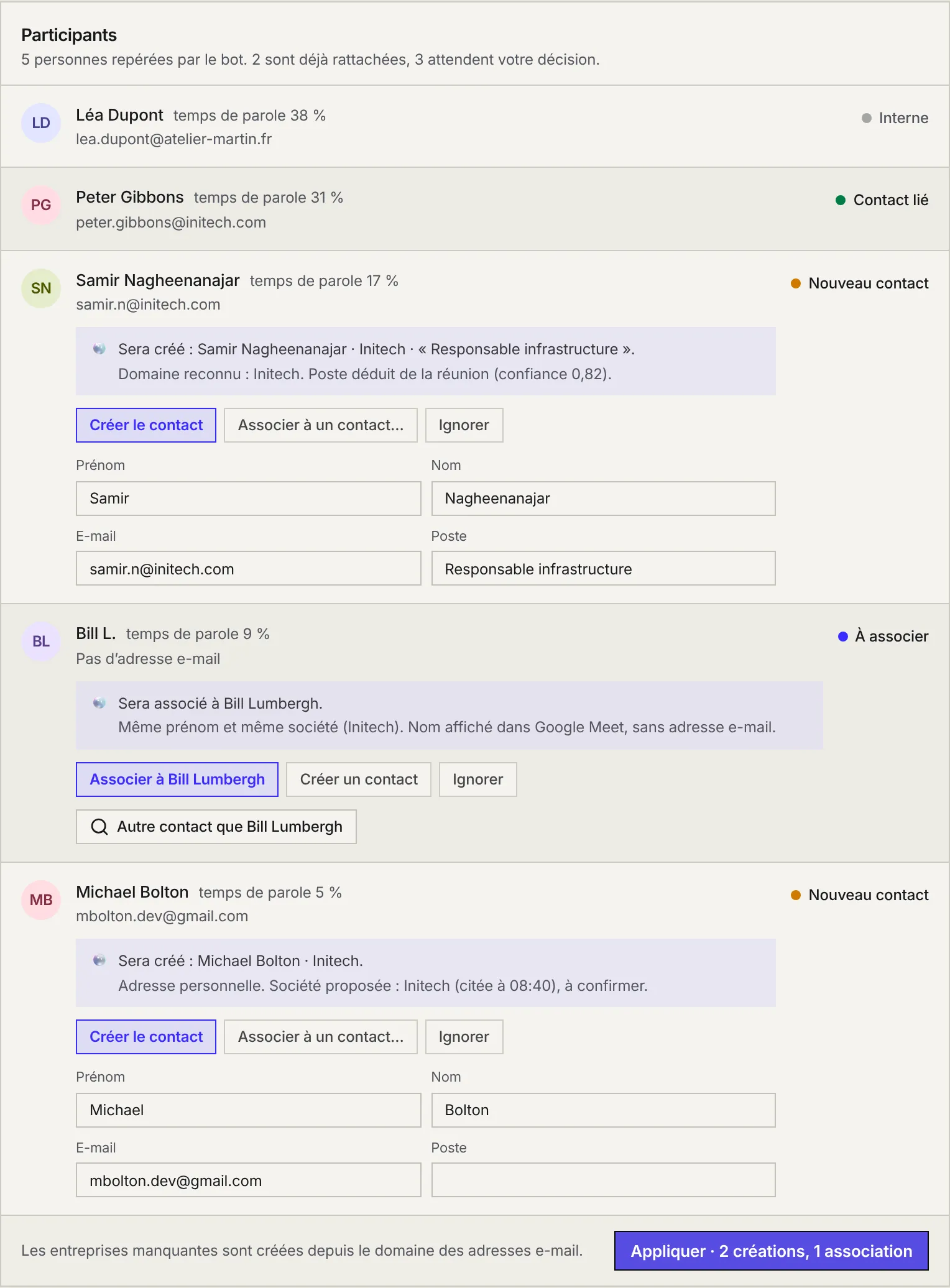Click the LD avatar for Léa Dupont
This screenshot has width=950, height=1288.
41,123
